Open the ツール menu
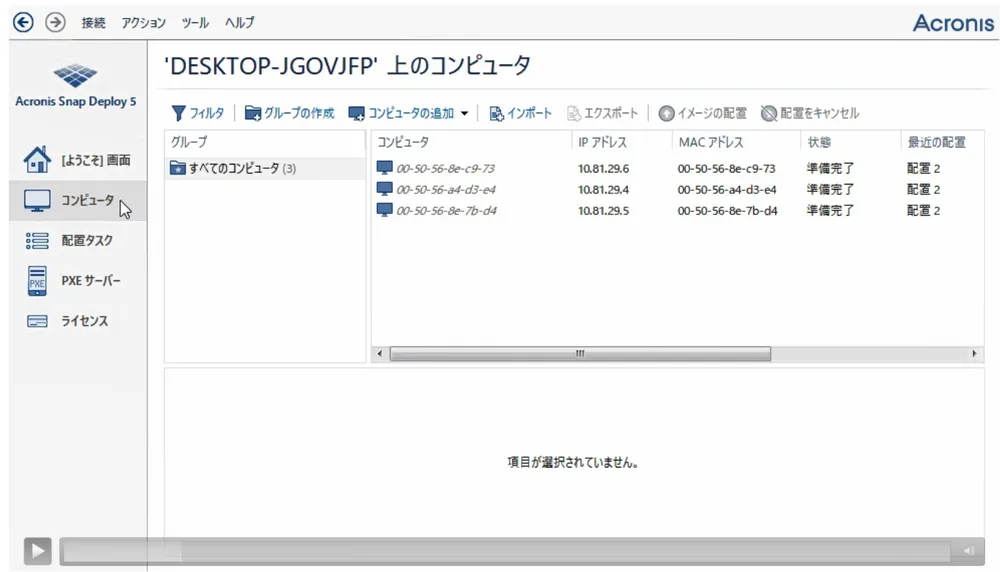This screenshot has height=572, width=1000. coord(195,23)
